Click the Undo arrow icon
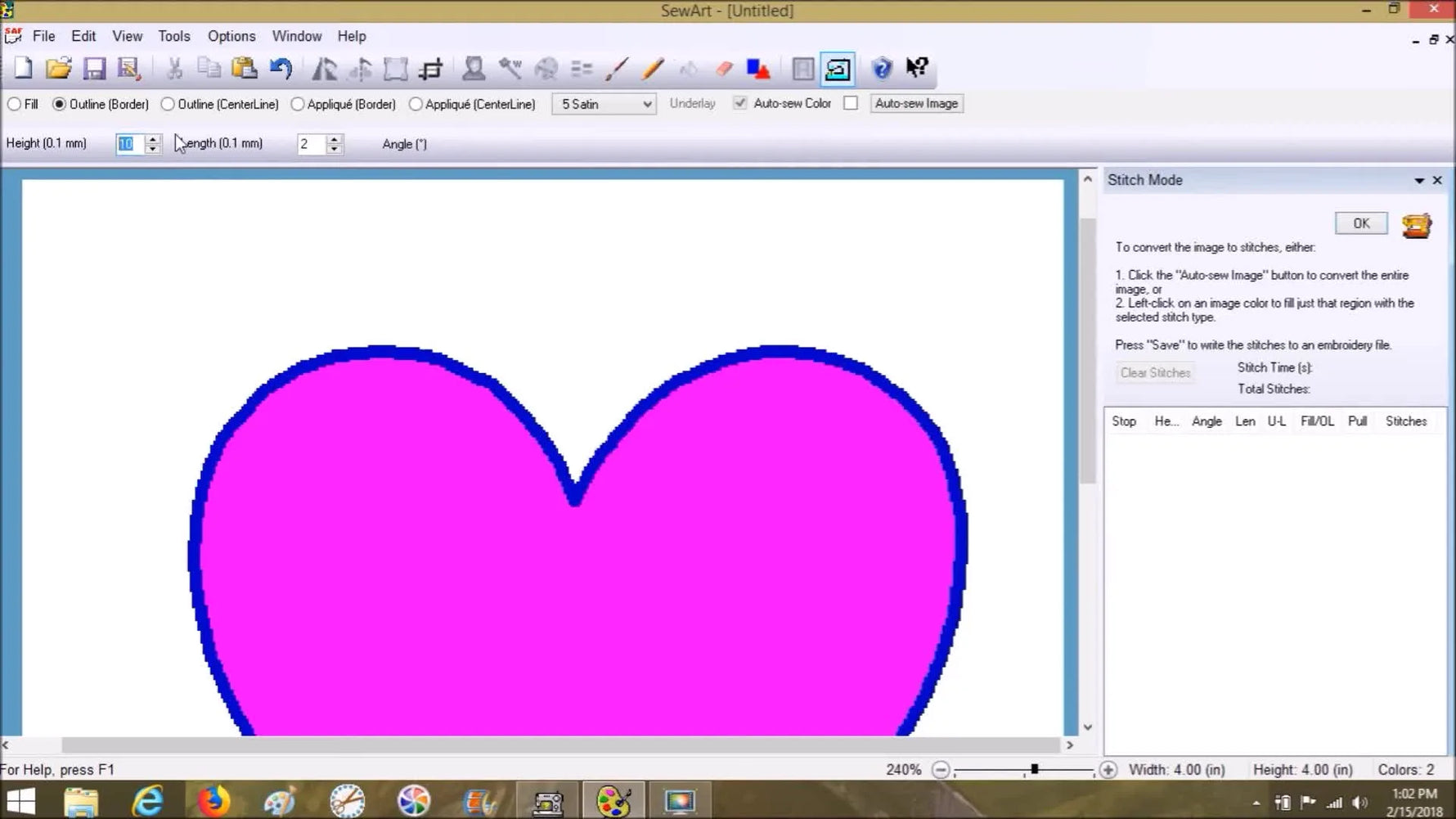The height and width of the screenshot is (819, 1456). pyautogui.click(x=281, y=69)
